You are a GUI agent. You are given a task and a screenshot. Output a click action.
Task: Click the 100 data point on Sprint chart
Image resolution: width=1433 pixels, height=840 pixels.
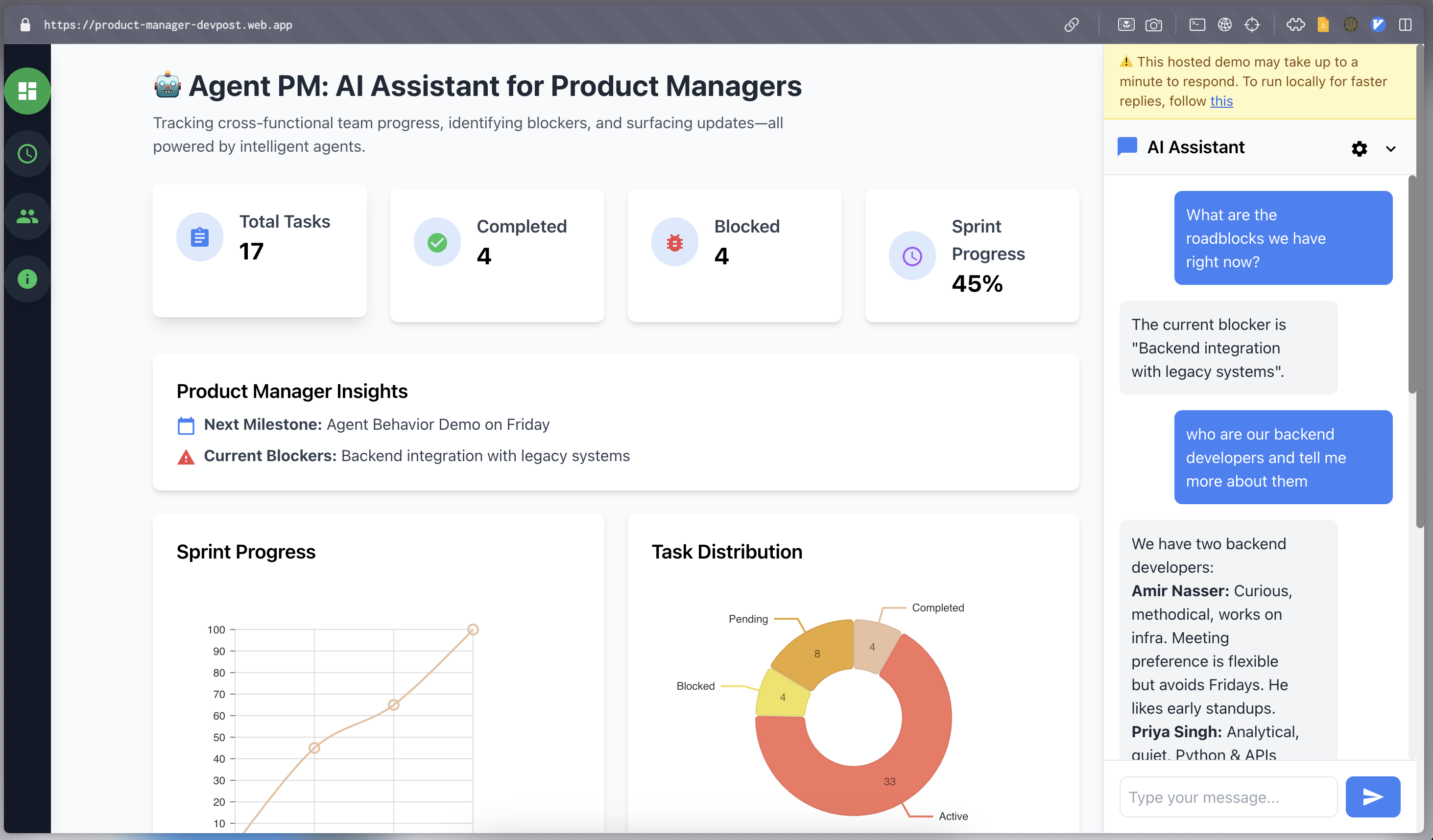tap(473, 630)
